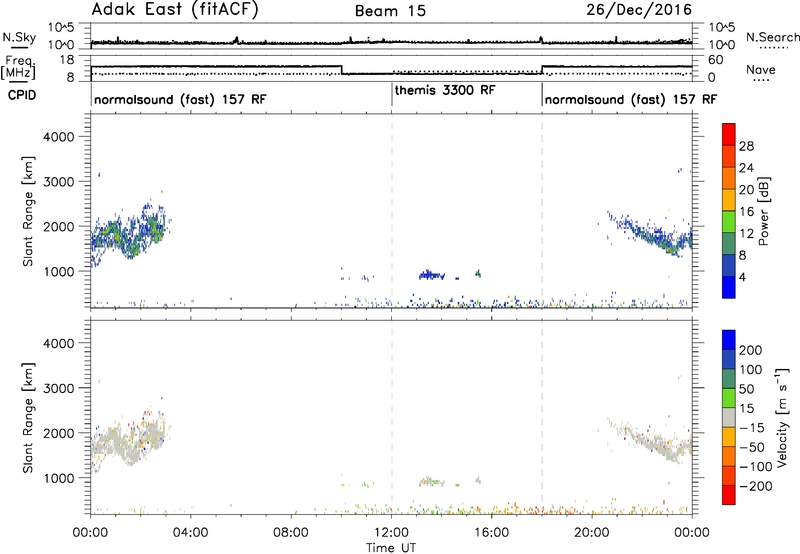Screen dimensions: 800x554
Task: Click the dotted line sample under "Nave"
Action: pyautogui.click(x=761, y=80)
